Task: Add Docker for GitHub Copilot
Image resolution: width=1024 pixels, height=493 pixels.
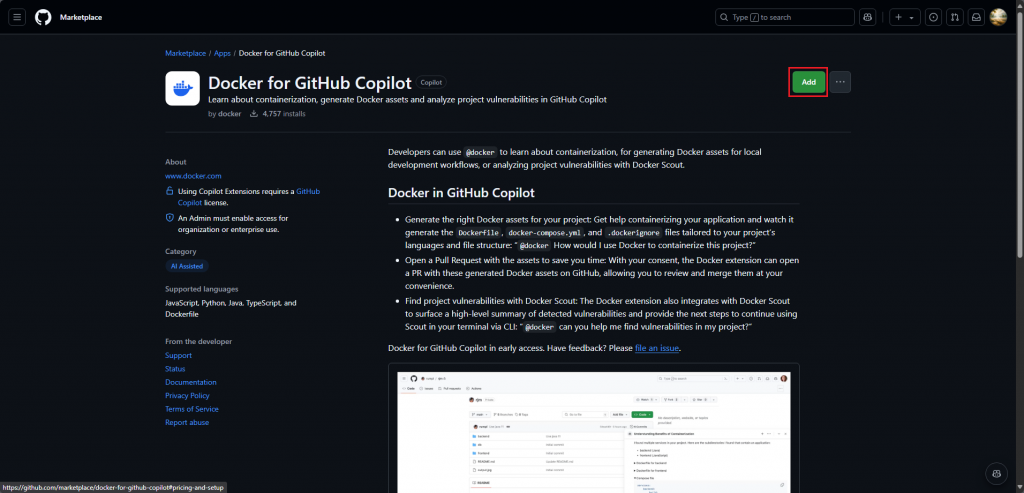Action: 808,82
